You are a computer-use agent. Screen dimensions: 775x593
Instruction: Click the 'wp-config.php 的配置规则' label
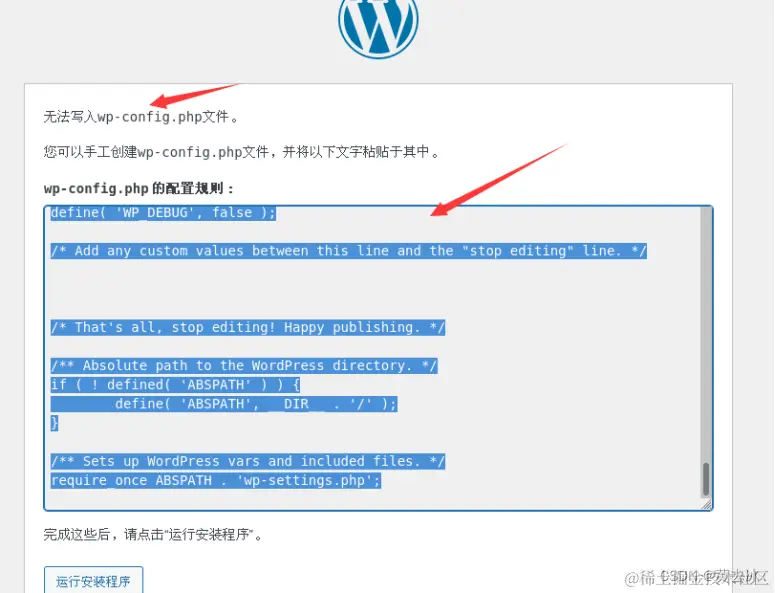coord(138,188)
